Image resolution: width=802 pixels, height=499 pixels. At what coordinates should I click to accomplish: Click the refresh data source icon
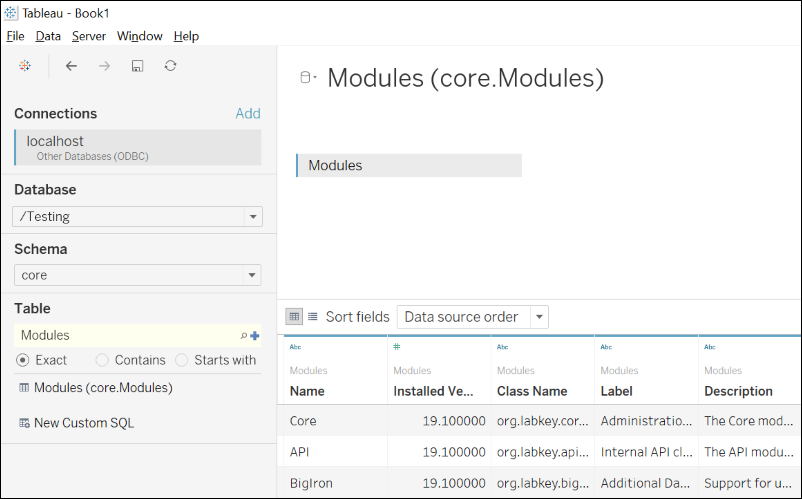[x=170, y=66]
